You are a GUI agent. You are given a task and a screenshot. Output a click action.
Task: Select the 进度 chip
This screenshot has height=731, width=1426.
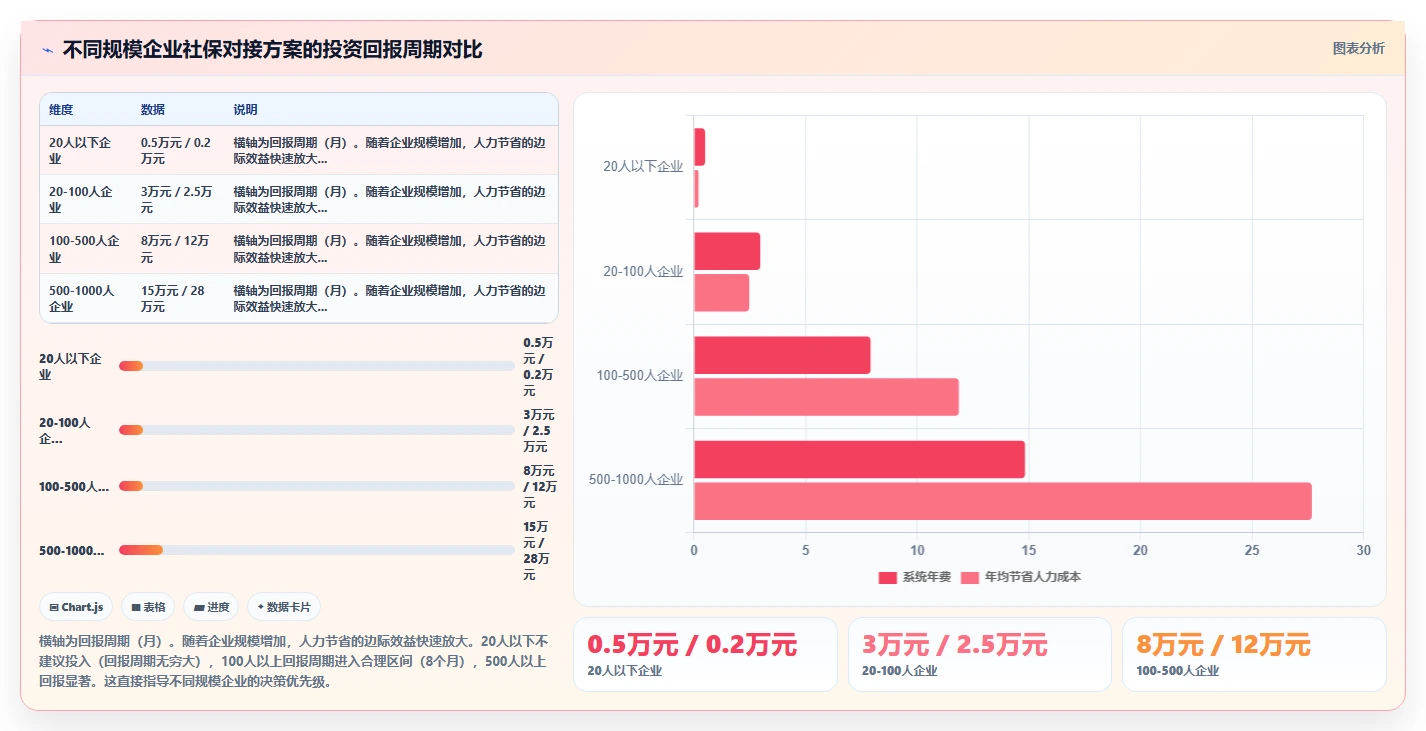[211, 607]
